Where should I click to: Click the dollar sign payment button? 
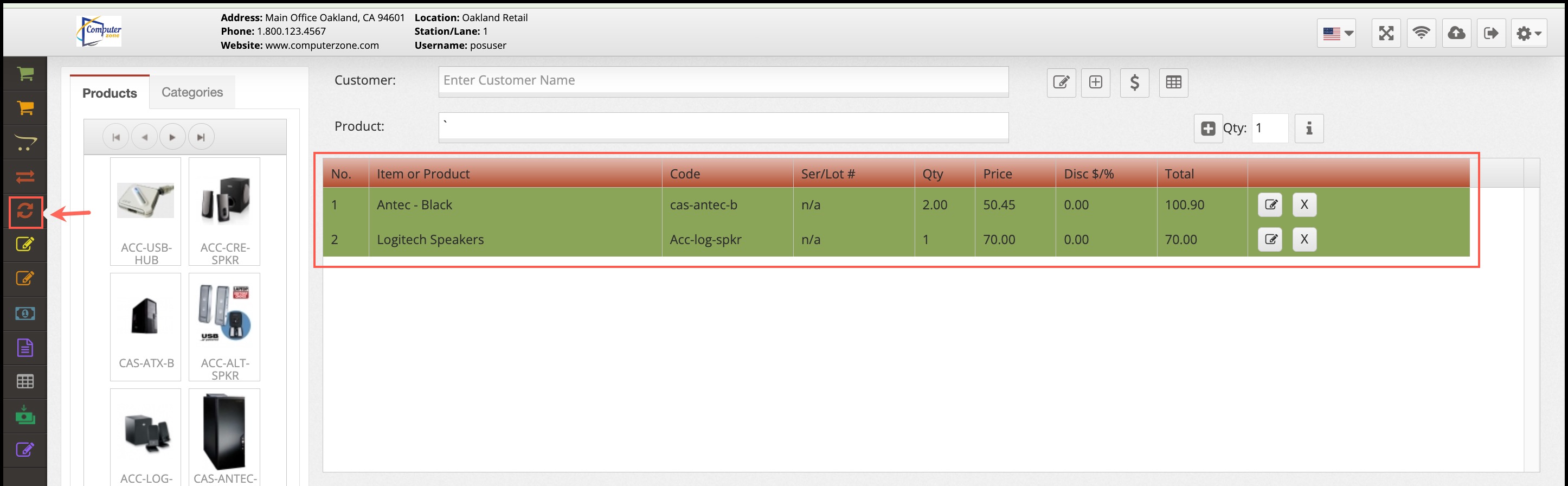pos(1135,82)
